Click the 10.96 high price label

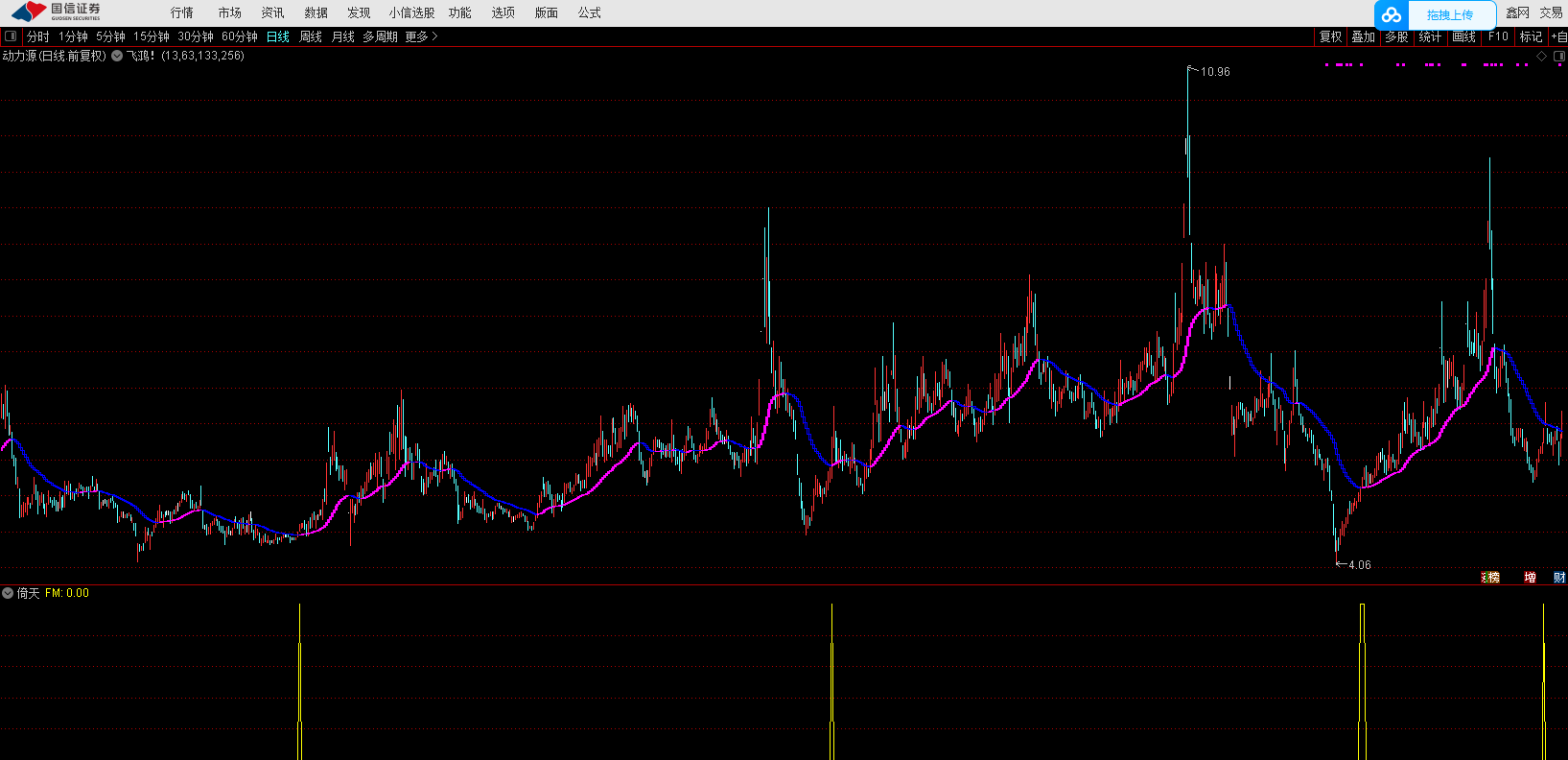click(x=1215, y=72)
